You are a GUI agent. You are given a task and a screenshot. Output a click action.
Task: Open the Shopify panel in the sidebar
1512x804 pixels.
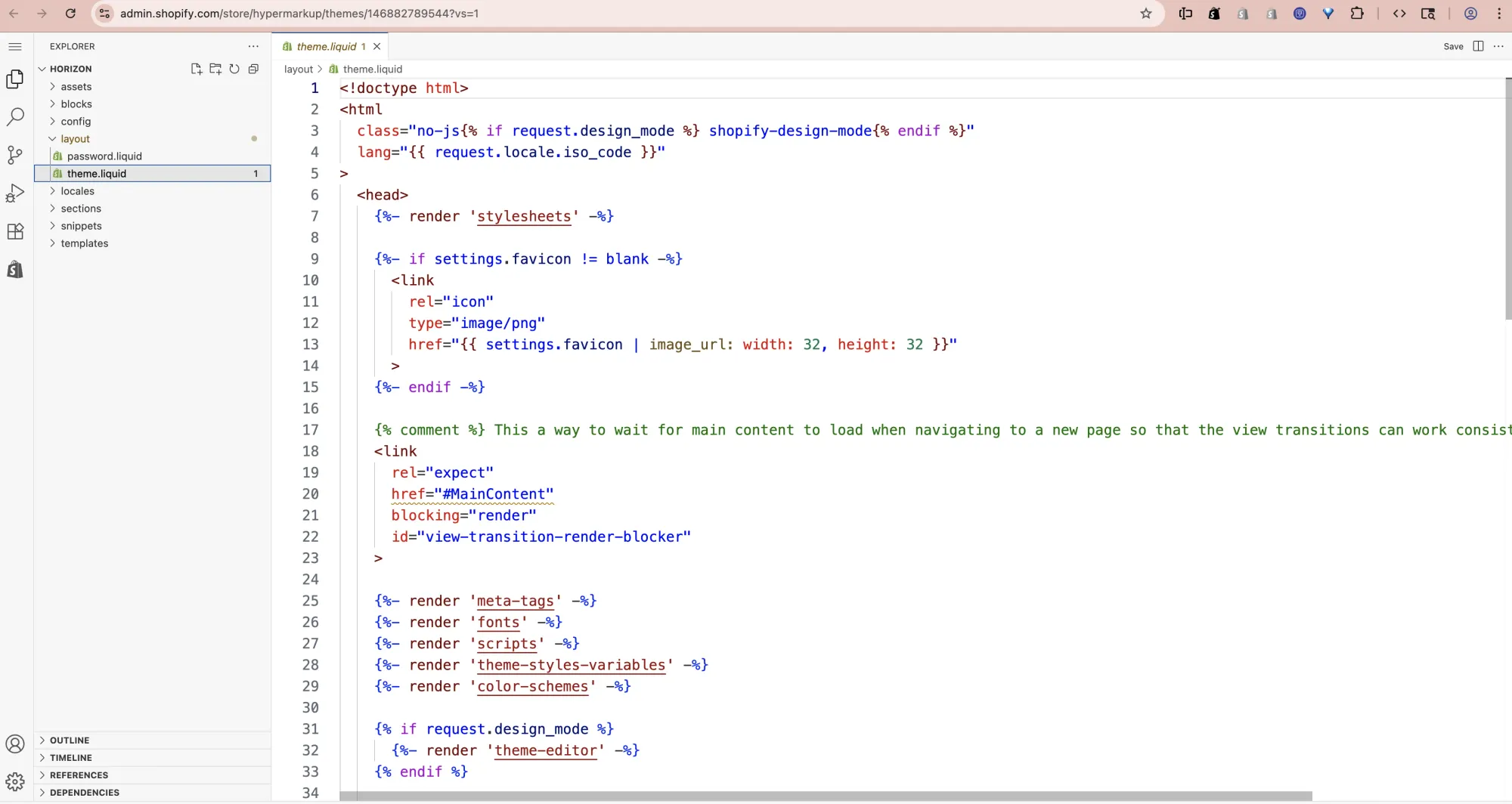click(x=15, y=269)
